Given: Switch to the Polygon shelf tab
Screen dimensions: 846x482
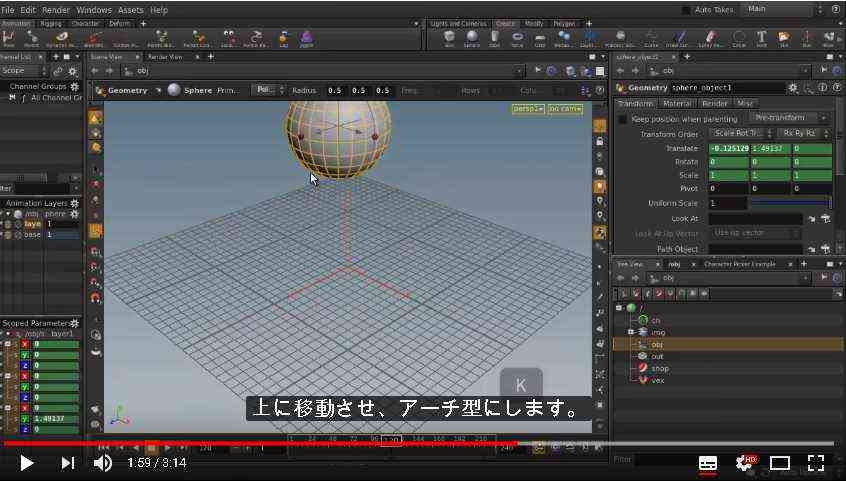Looking at the screenshot, I should click(564, 24).
